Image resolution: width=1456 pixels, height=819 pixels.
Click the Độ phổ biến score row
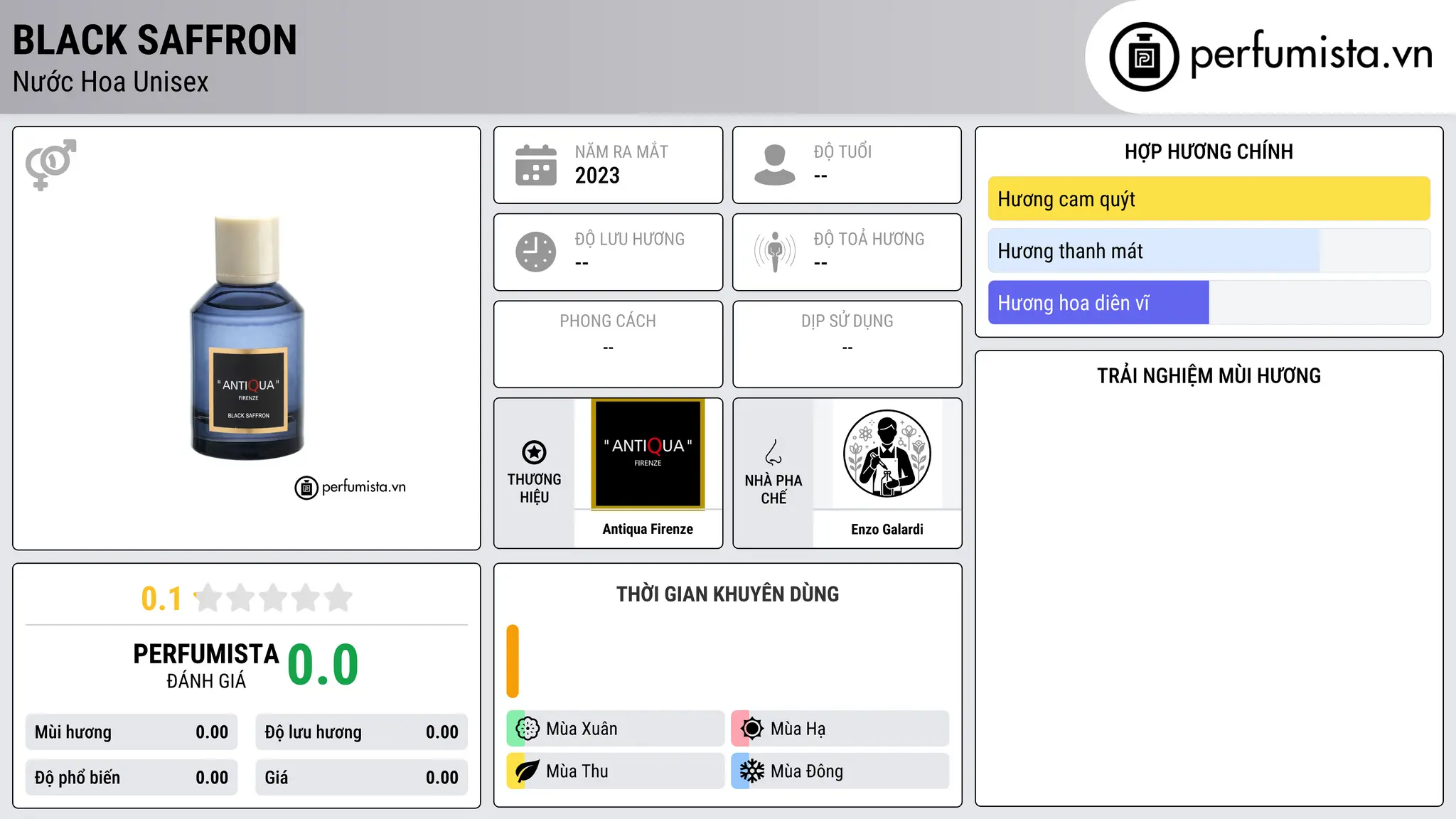[132, 778]
